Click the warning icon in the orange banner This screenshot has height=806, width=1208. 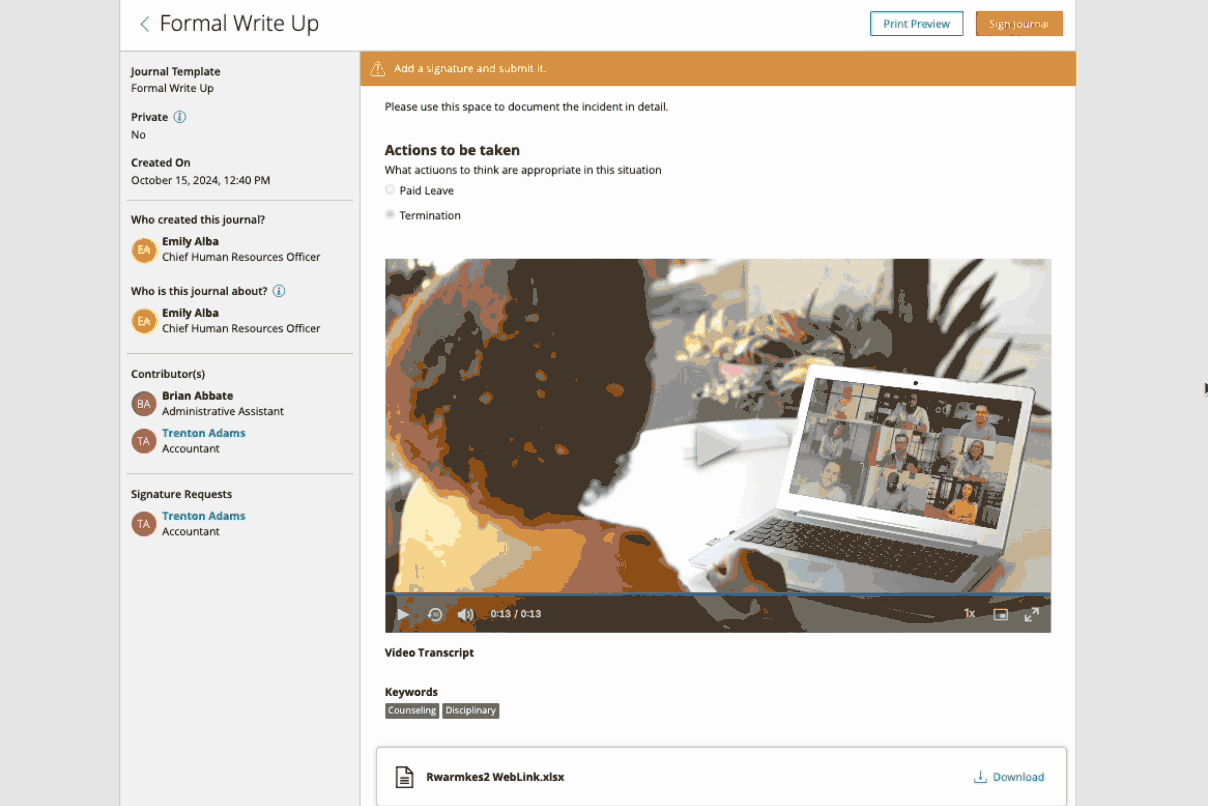click(x=378, y=69)
